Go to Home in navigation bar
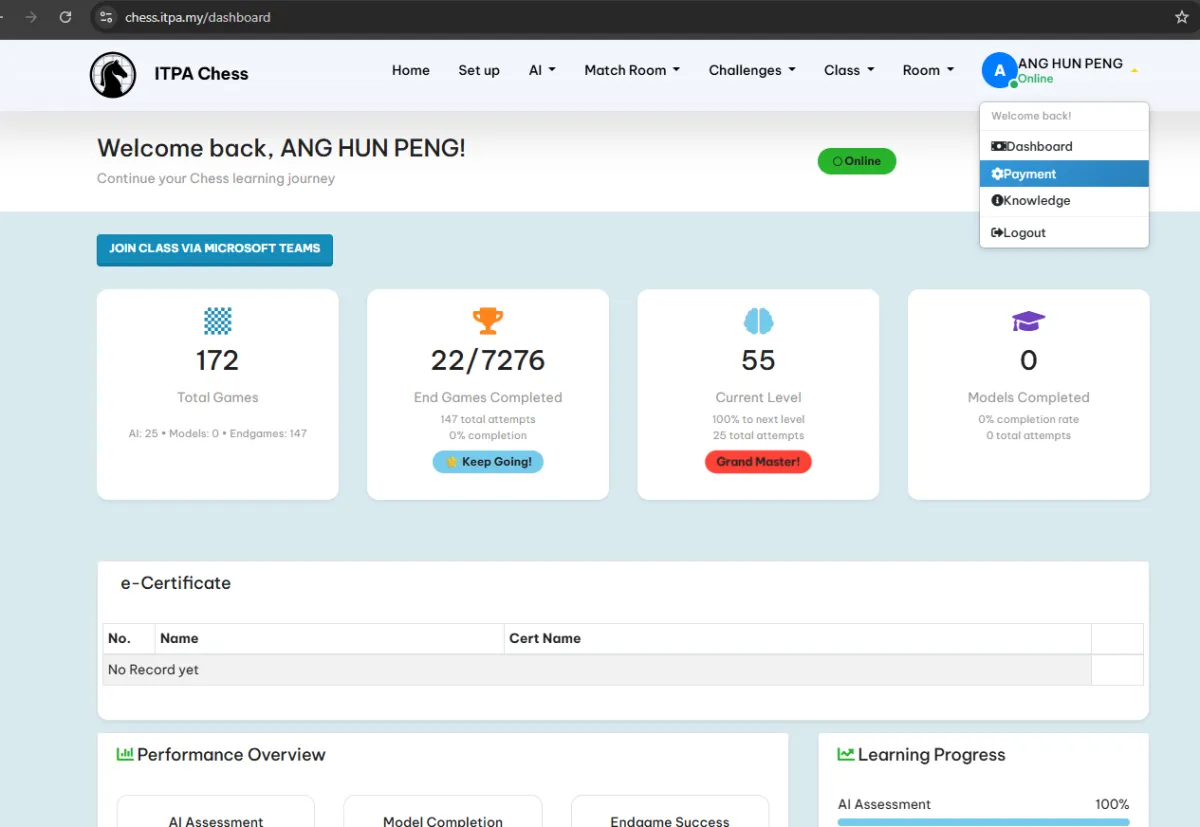1200x827 pixels. pos(411,70)
